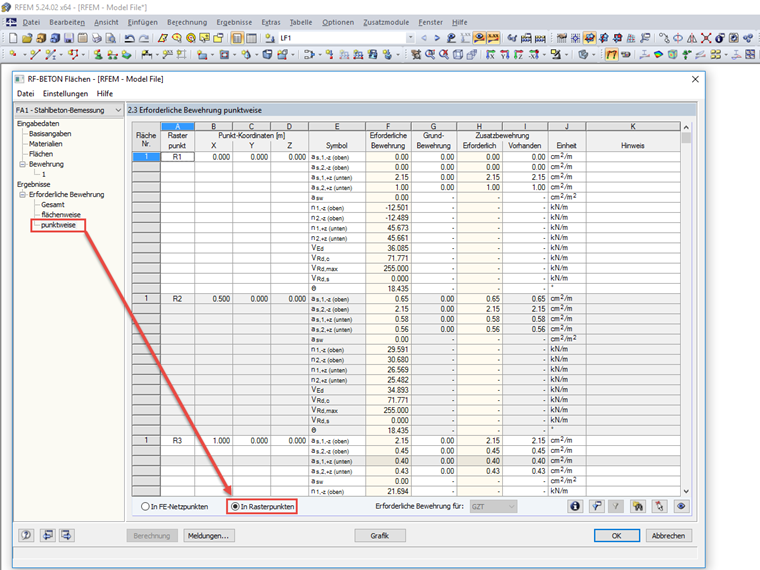Select In Rasterpunkten radio button
The width and height of the screenshot is (760, 570).
coord(235,507)
